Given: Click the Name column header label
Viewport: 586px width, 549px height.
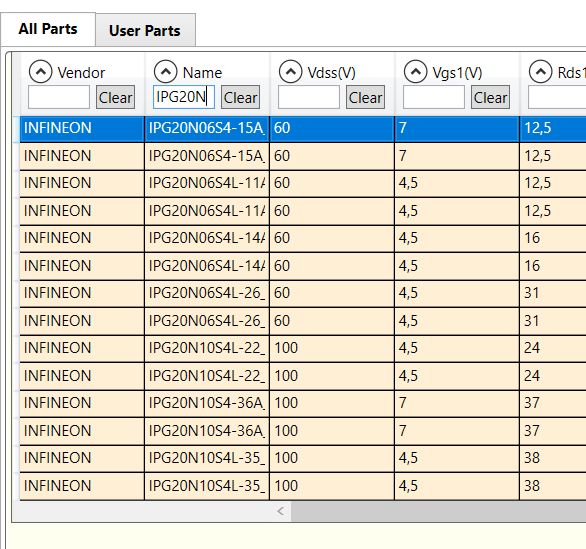Looking at the screenshot, I should 202,73.
